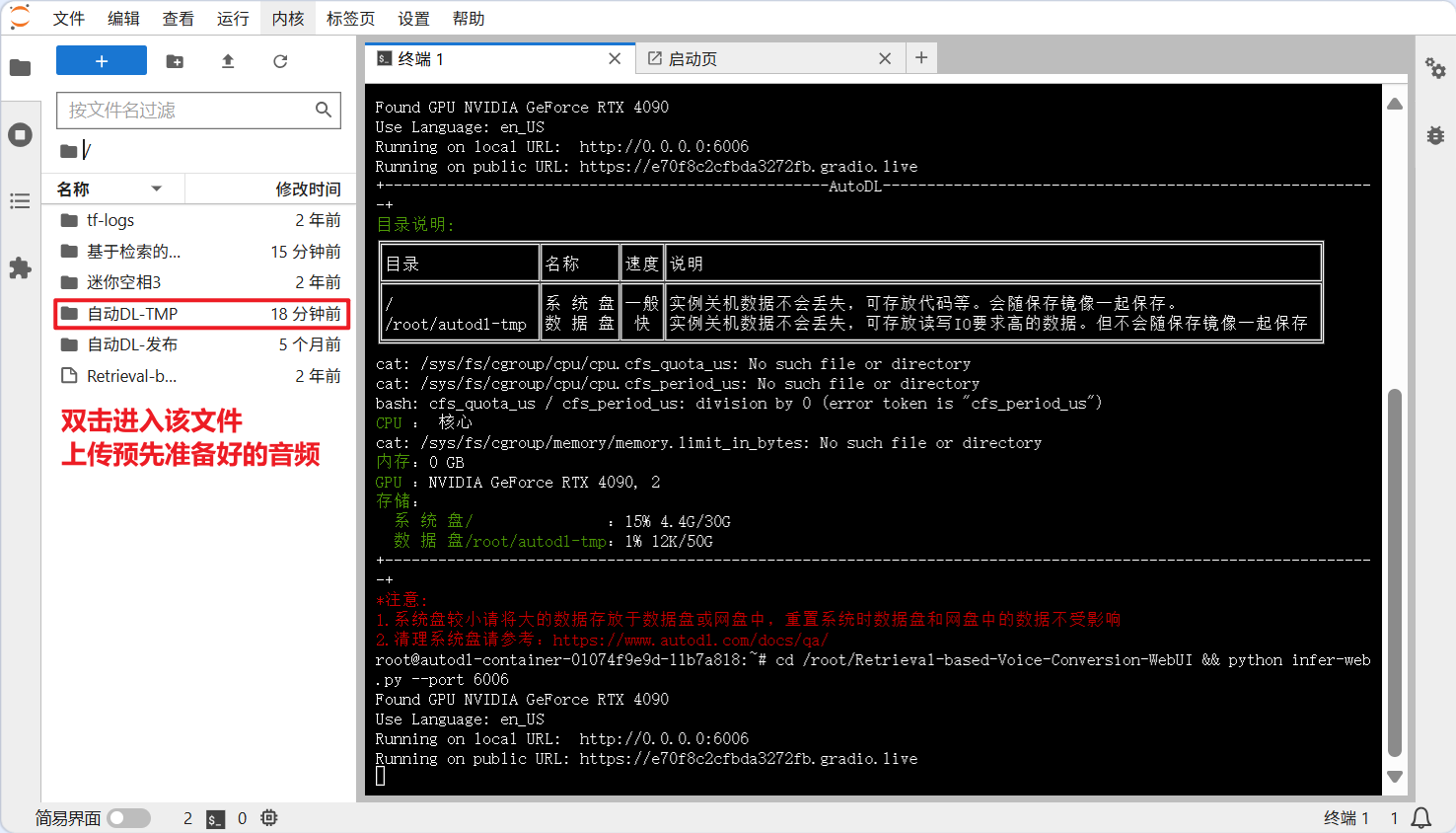Open the Running Terminals and Kernels icon
This screenshot has height=833, width=1456.
pyautogui.click(x=20, y=134)
